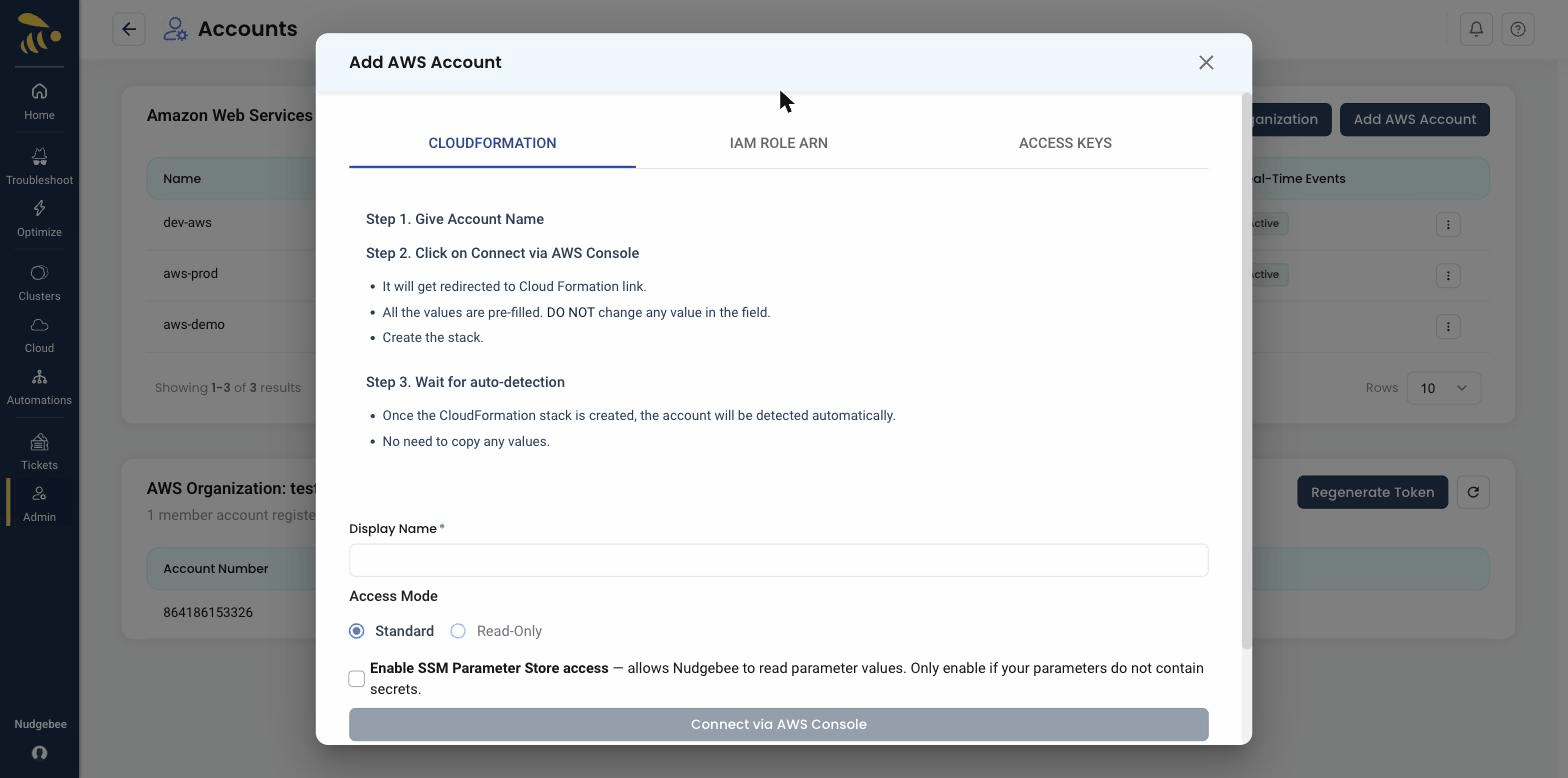This screenshot has width=1568, height=778.
Task: Open the Rows per page dropdown
Action: 1443,388
